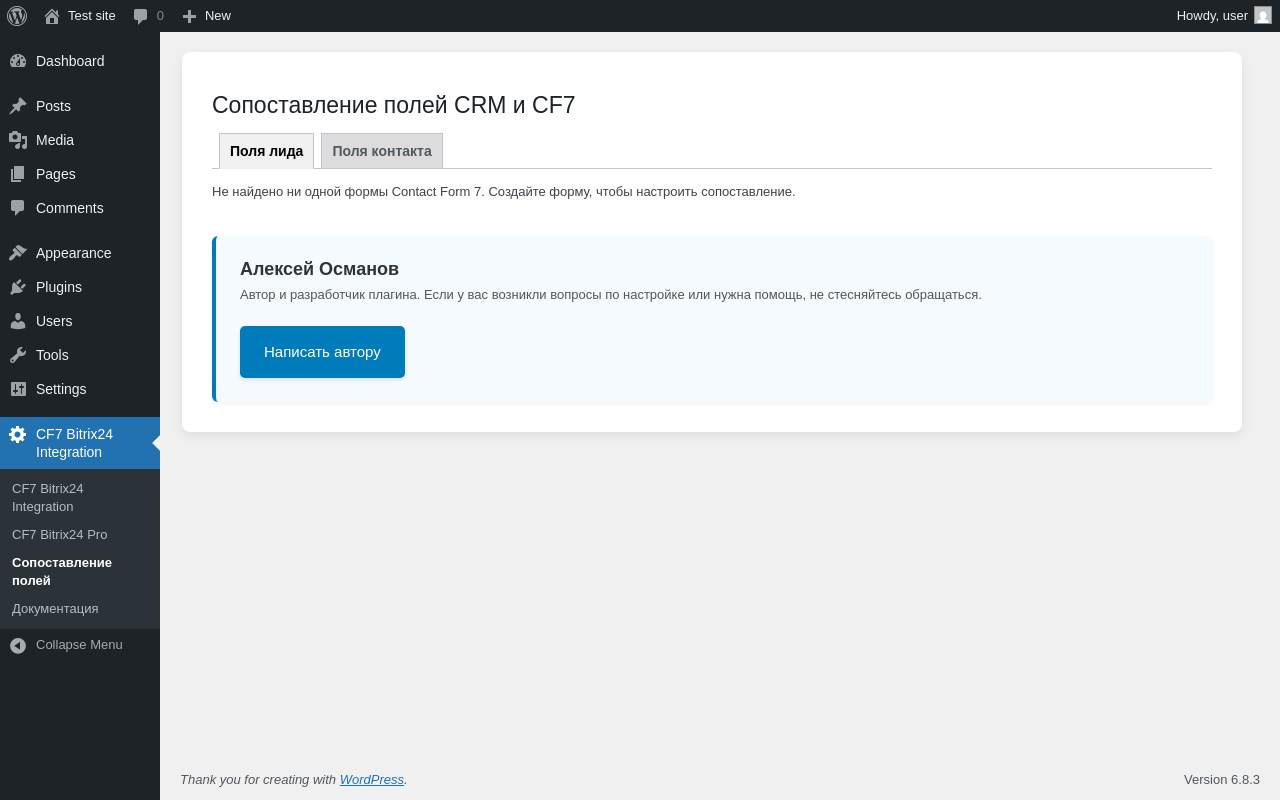The width and height of the screenshot is (1280, 800).
Task: Open Comments in the sidebar menu
Action: tap(80, 208)
